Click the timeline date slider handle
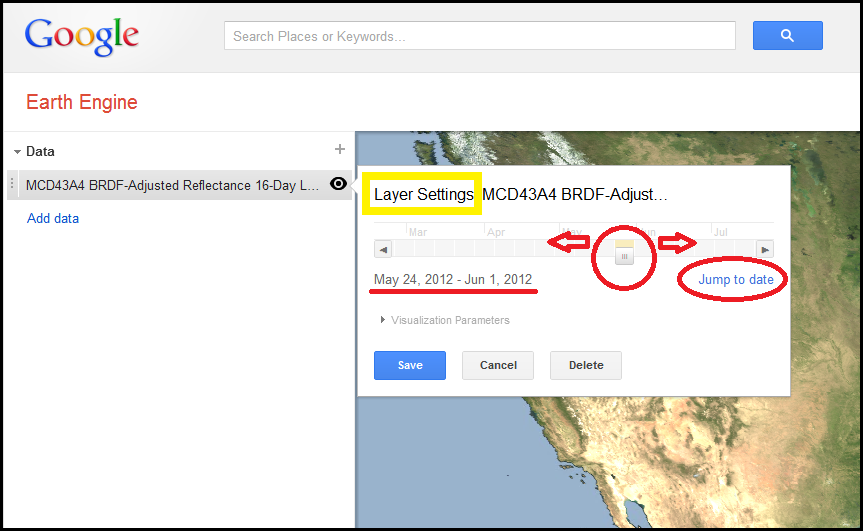The height and width of the screenshot is (531, 863). [624, 256]
